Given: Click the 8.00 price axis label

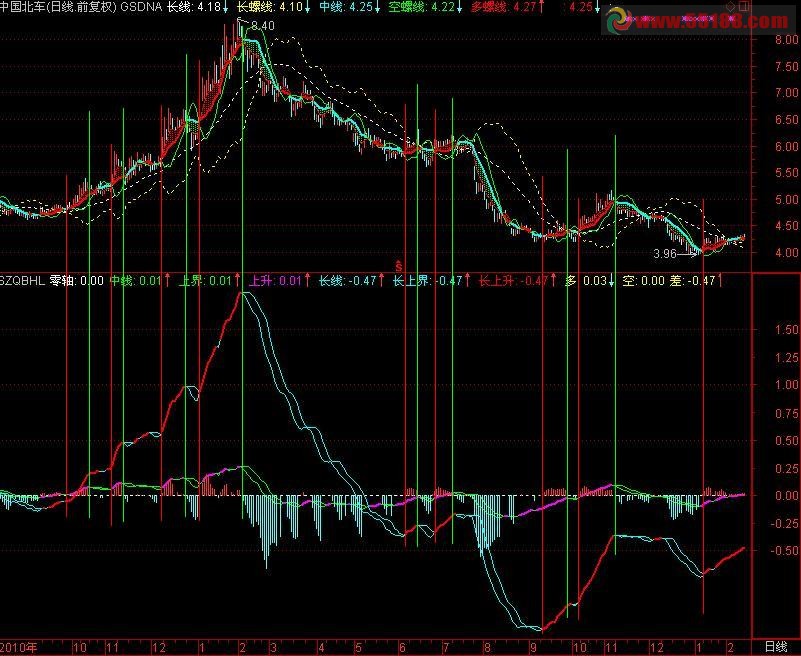Looking at the screenshot, I should [786, 39].
